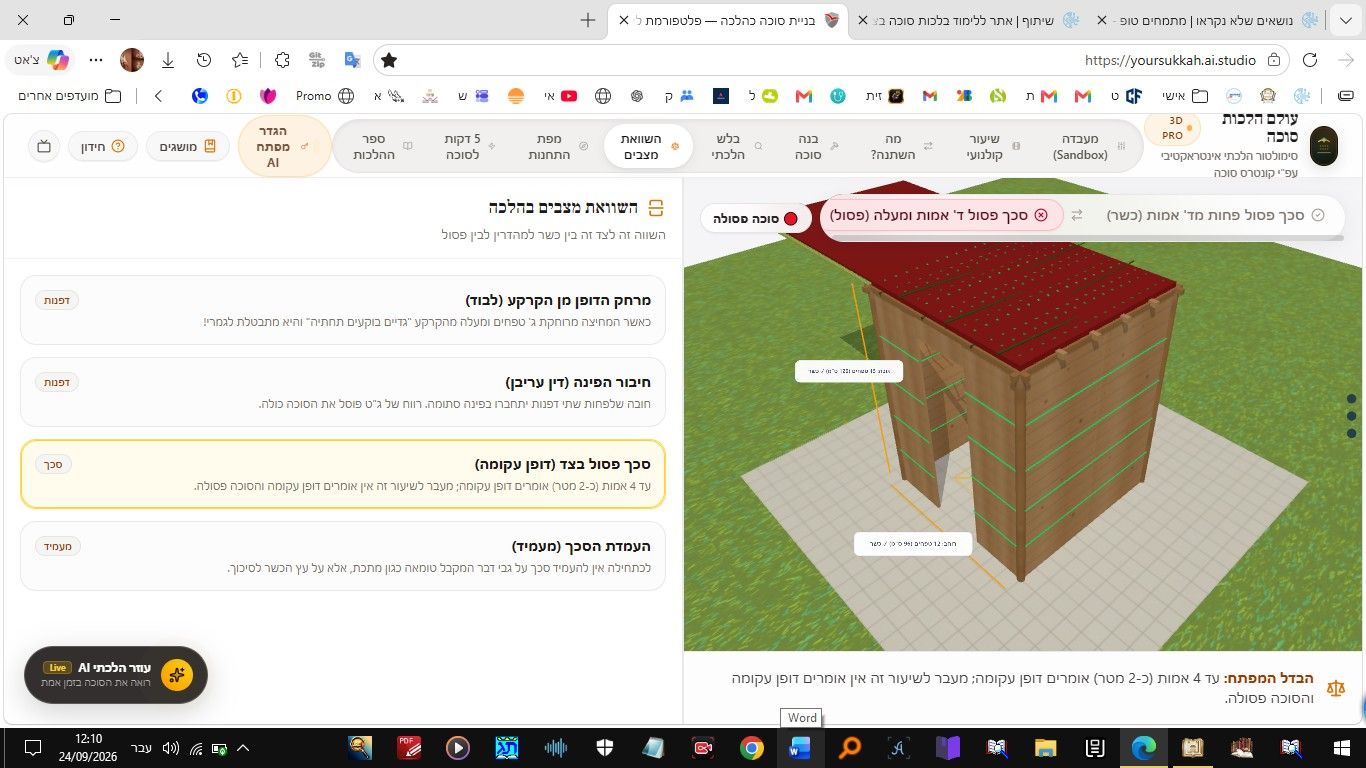This screenshot has height=768, width=1366.
Task: Open the Promo bookmark
Action: pyautogui.click(x=324, y=96)
